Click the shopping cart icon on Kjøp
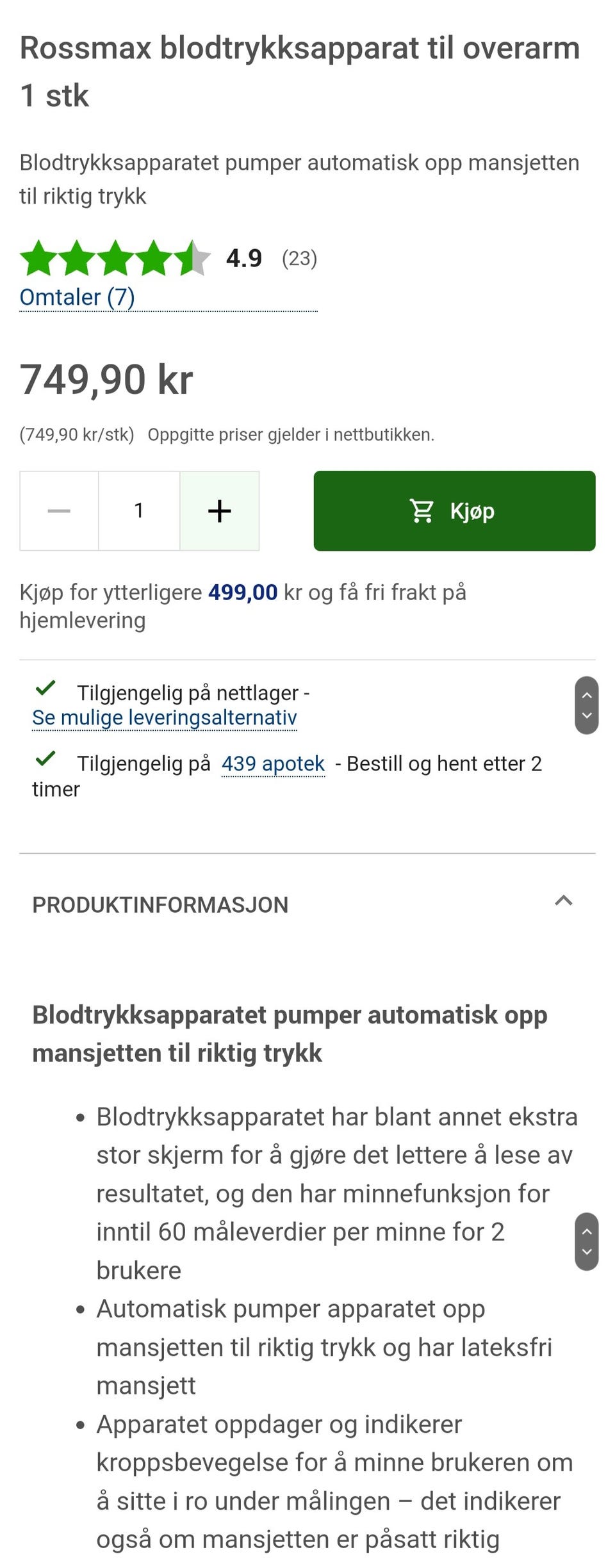 coord(422,510)
